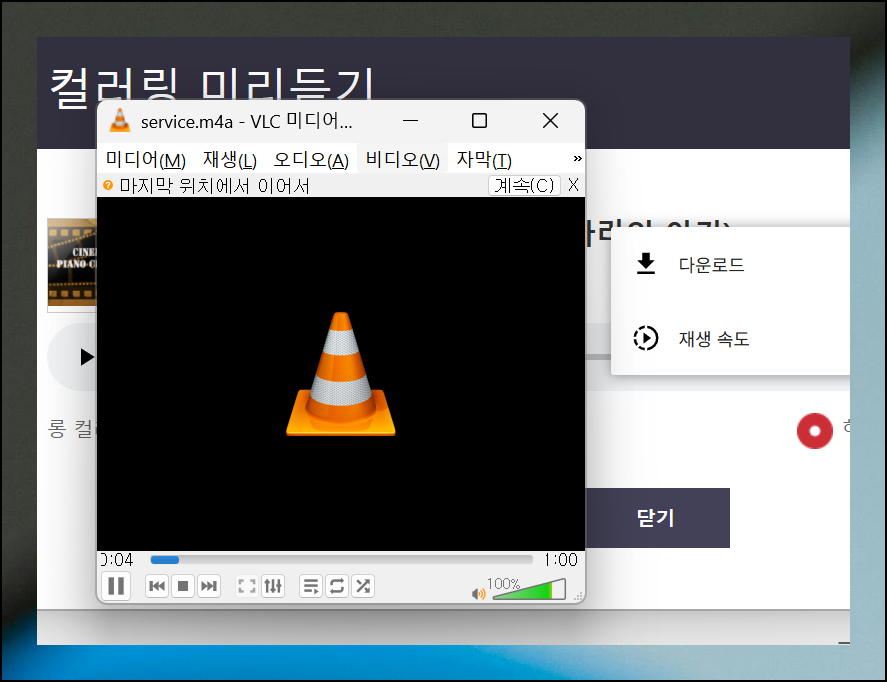This screenshot has height=682, width=887.
Task: Skip to previous track in VLC
Action: pos(157,586)
